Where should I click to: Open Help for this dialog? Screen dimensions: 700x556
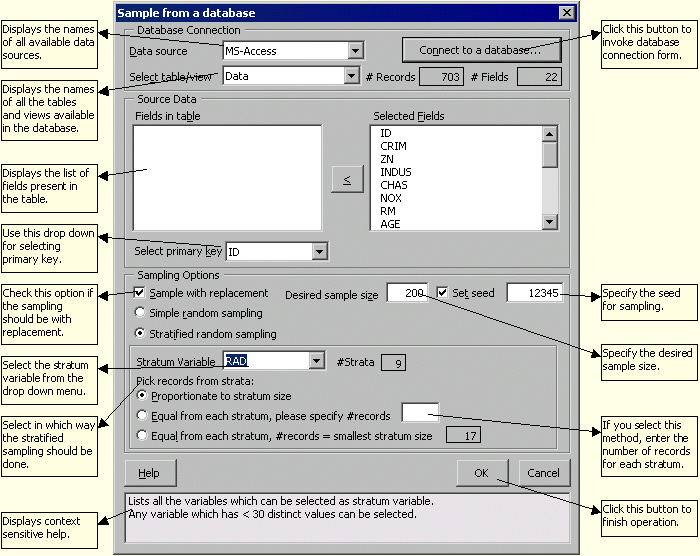tap(149, 473)
